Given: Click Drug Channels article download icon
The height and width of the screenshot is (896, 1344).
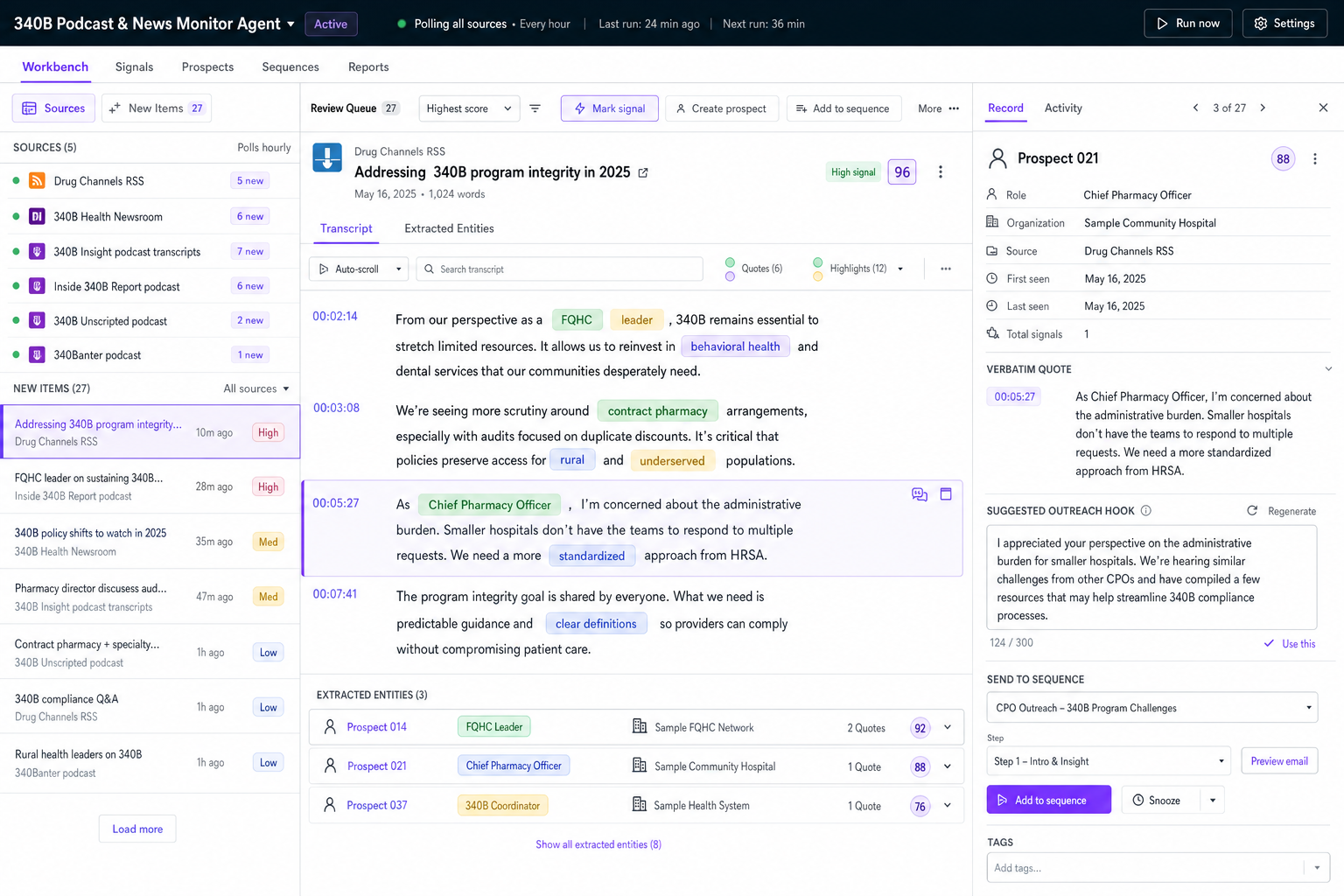Looking at the screenshot, I should (x=327, y=157).
